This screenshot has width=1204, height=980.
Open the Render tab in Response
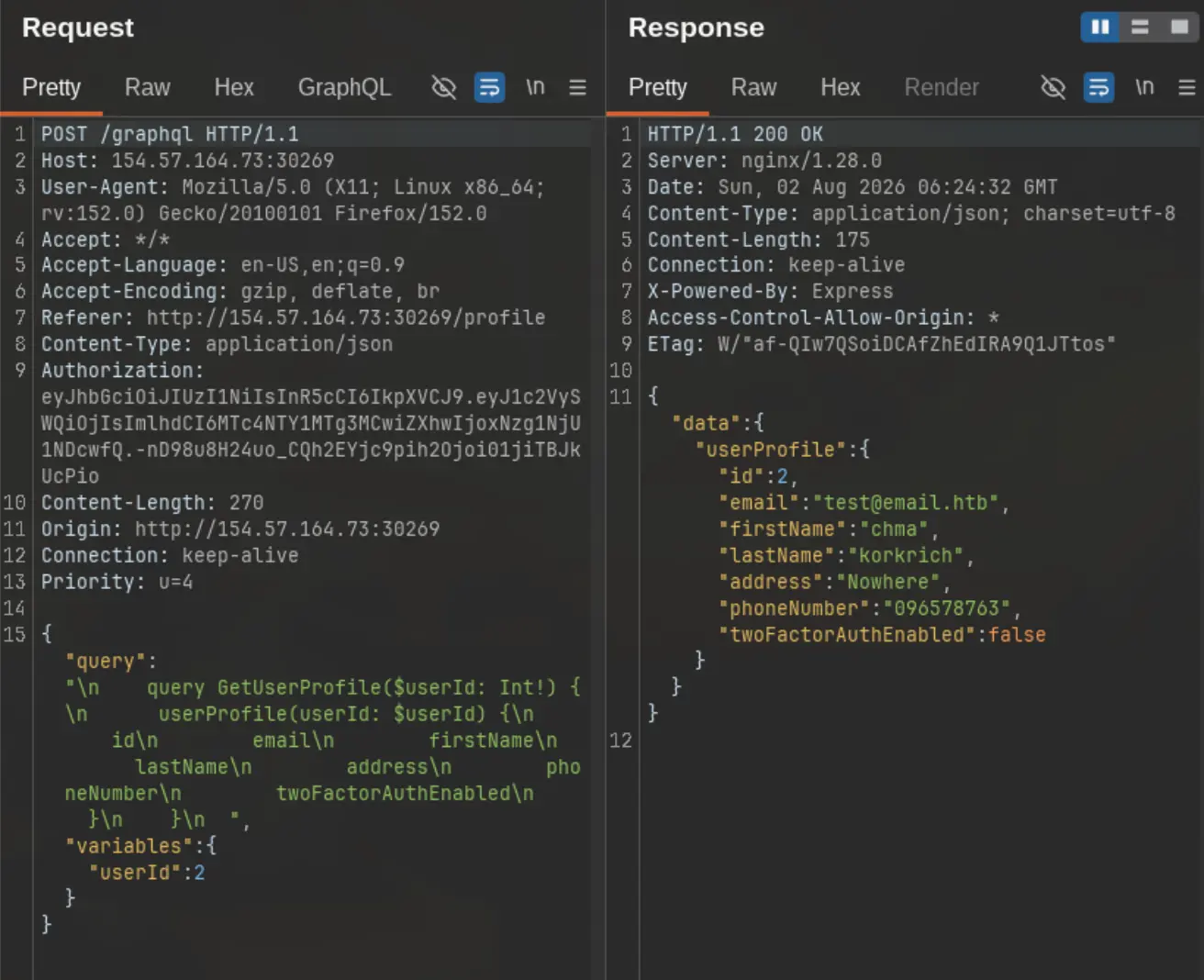(942, 87)
